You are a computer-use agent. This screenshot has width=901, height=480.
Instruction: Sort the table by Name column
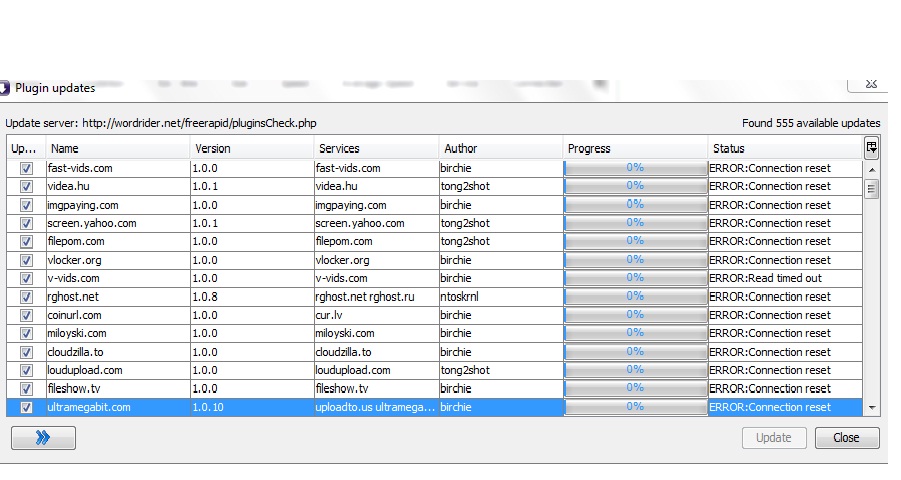point(117,149)
